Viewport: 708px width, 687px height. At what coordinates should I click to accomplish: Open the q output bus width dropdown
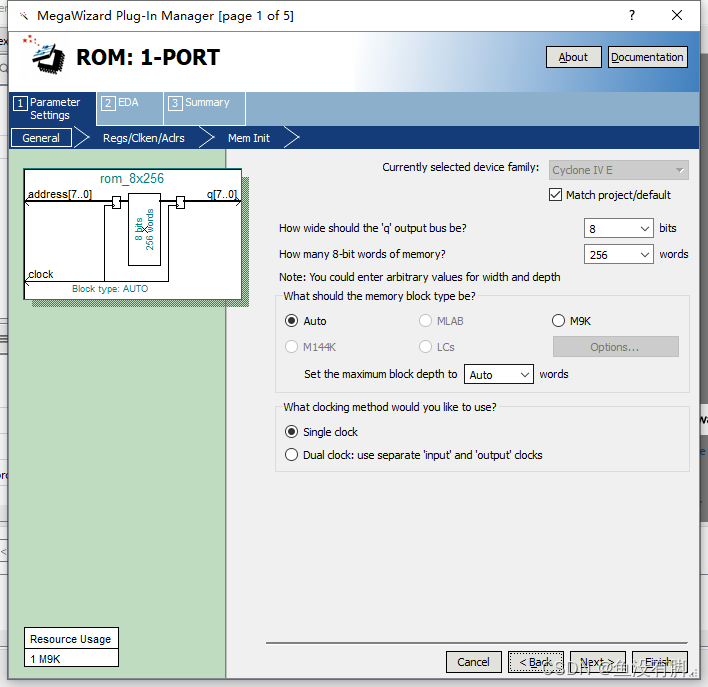(x=618, y=229)
